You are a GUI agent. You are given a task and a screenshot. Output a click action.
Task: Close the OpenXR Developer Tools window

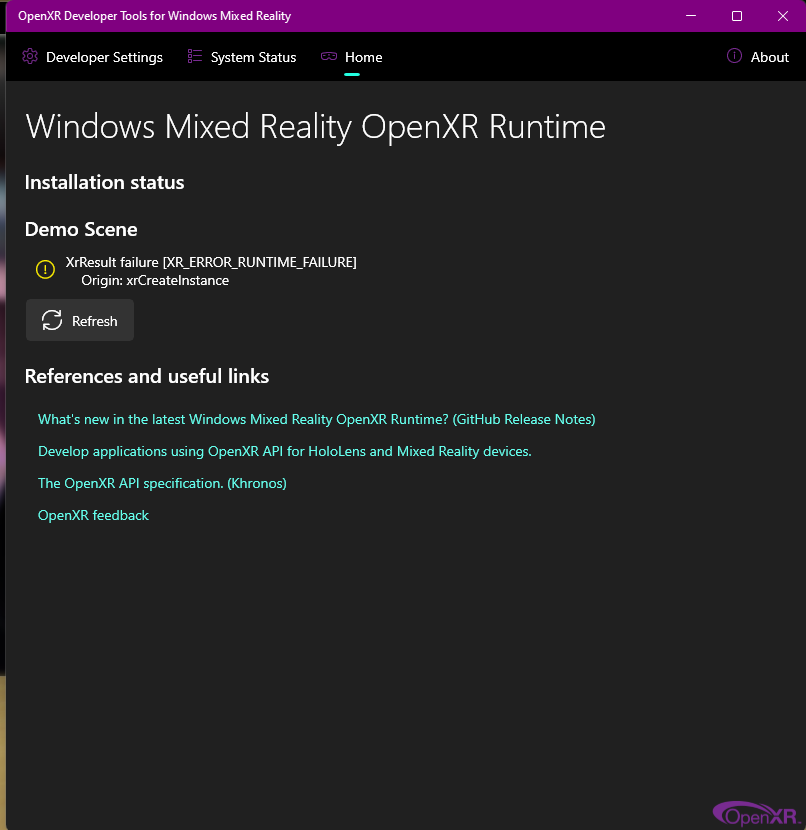coord(783,16)
